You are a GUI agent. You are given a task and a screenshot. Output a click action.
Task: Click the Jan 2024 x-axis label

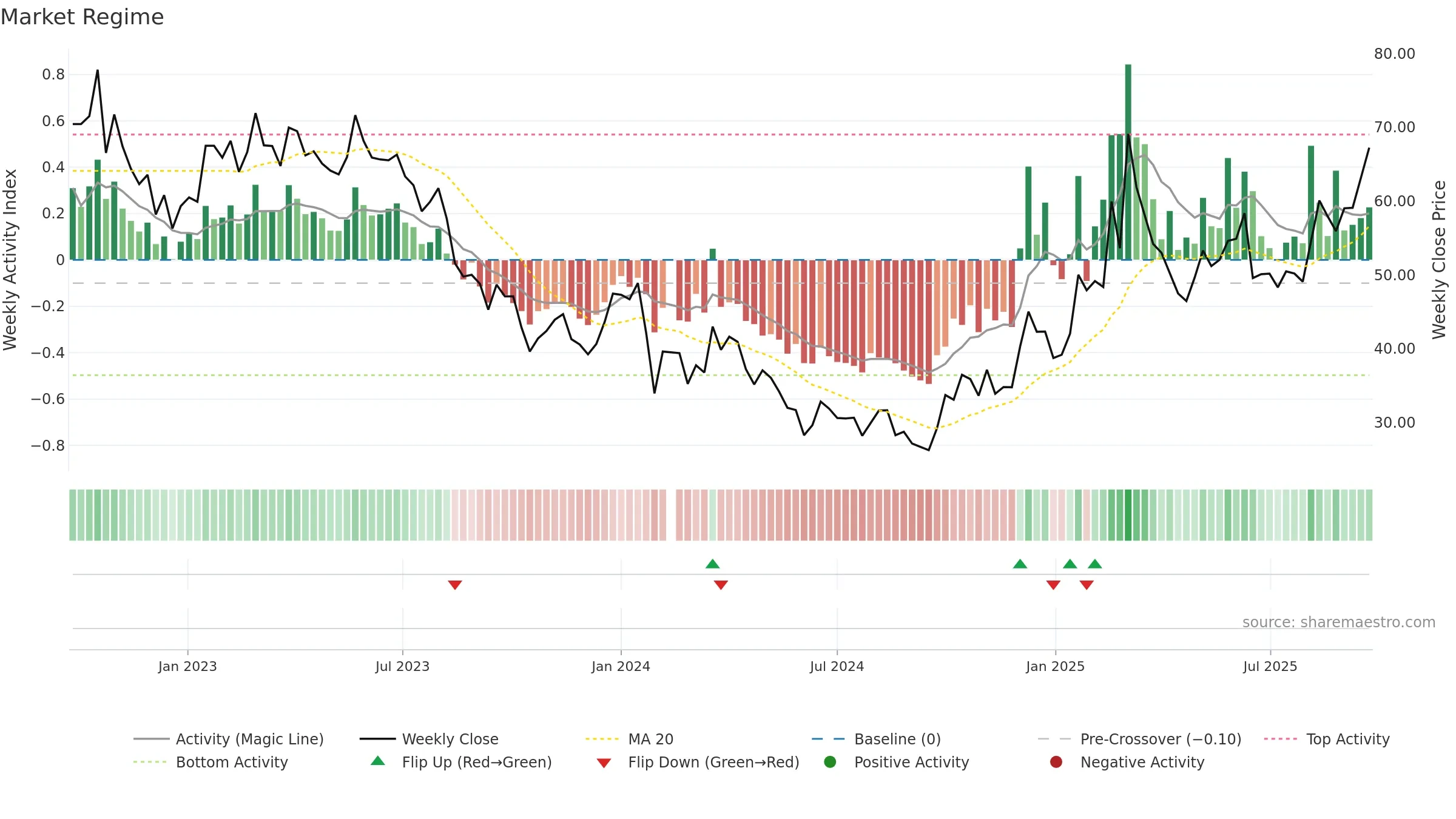[621, 666]
